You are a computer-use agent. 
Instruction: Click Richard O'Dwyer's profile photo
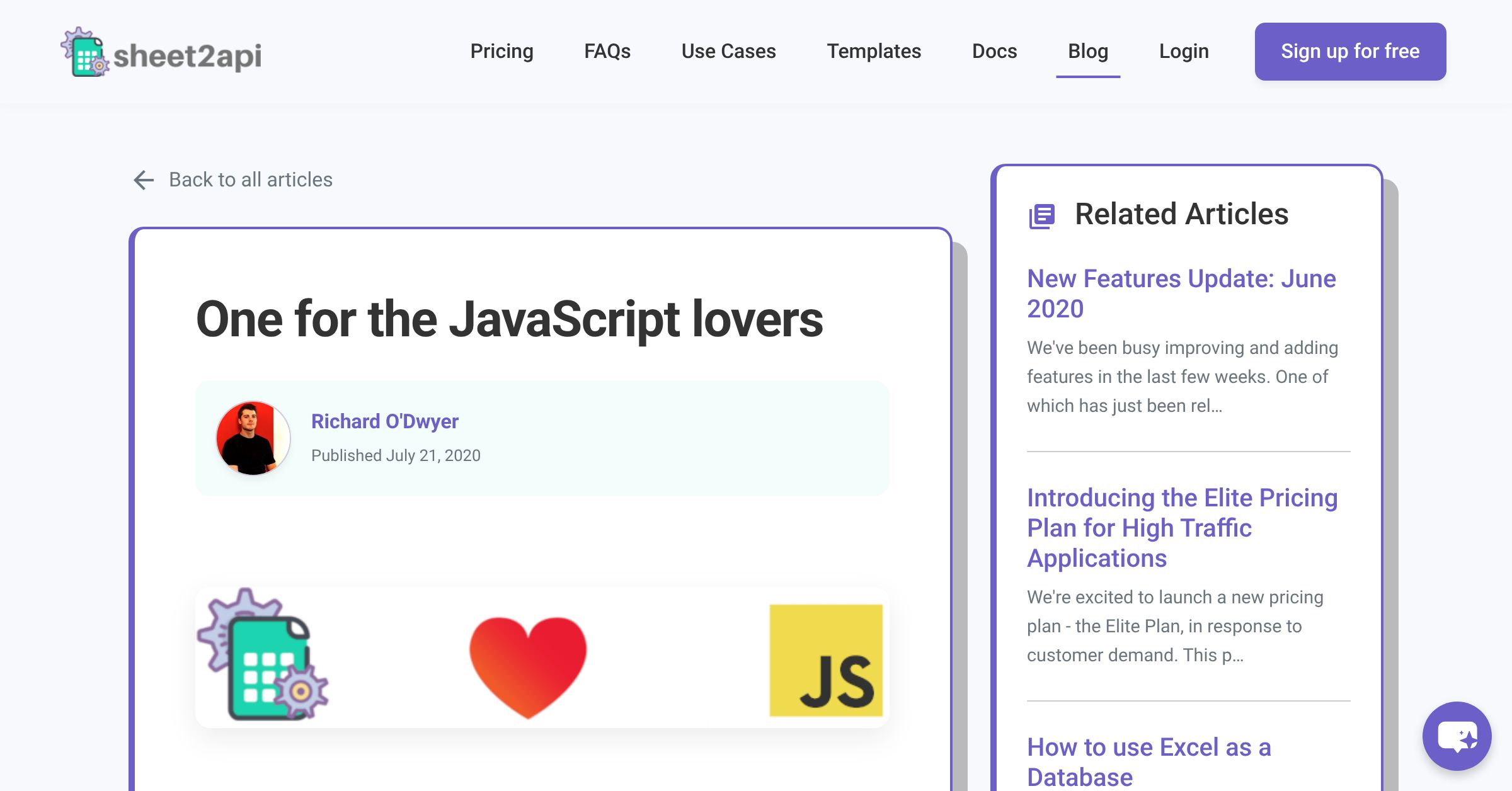[x=253, y=438]
